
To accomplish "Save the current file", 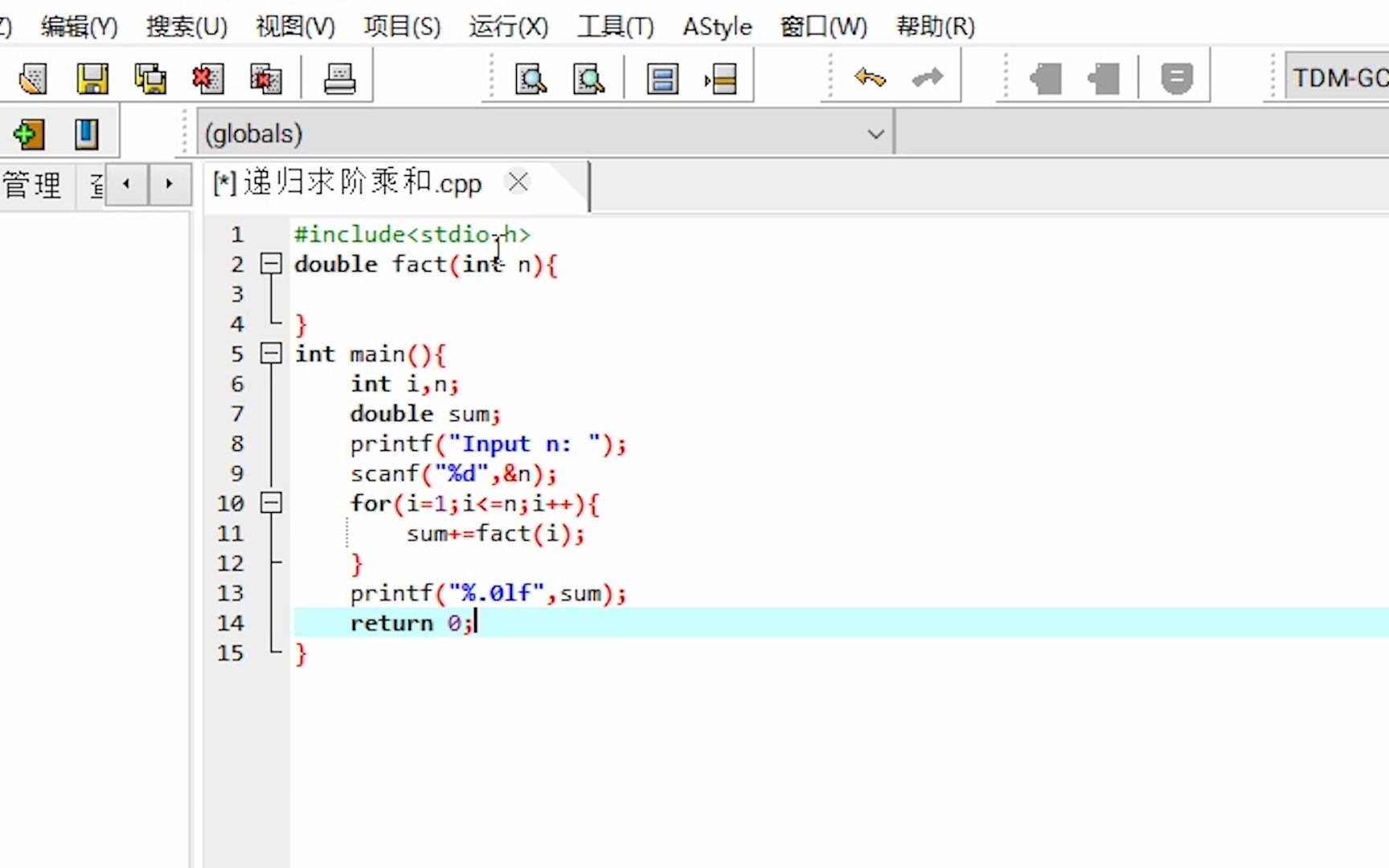I will pos(92,79).
